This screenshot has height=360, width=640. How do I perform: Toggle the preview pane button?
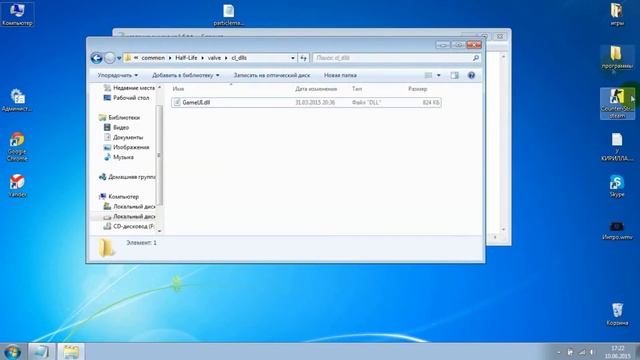454,75
